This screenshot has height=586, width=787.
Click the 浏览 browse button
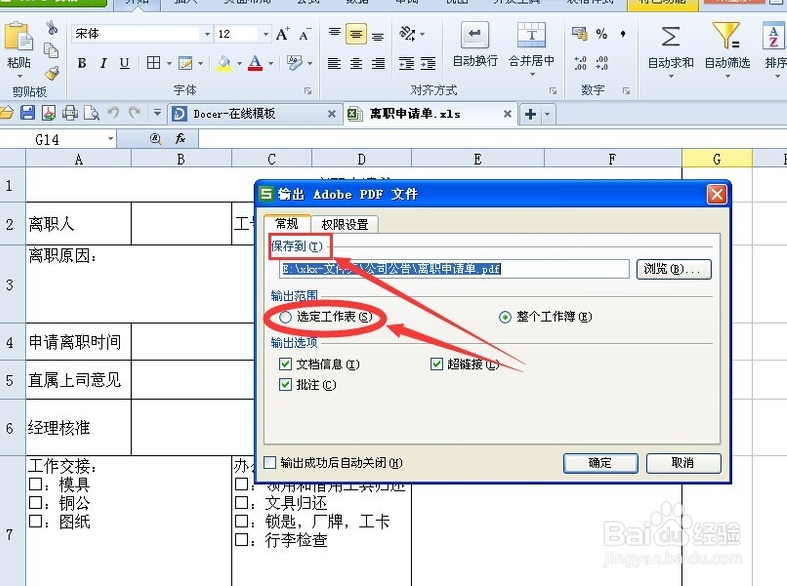pyautogui.click(x=674, y=269)
